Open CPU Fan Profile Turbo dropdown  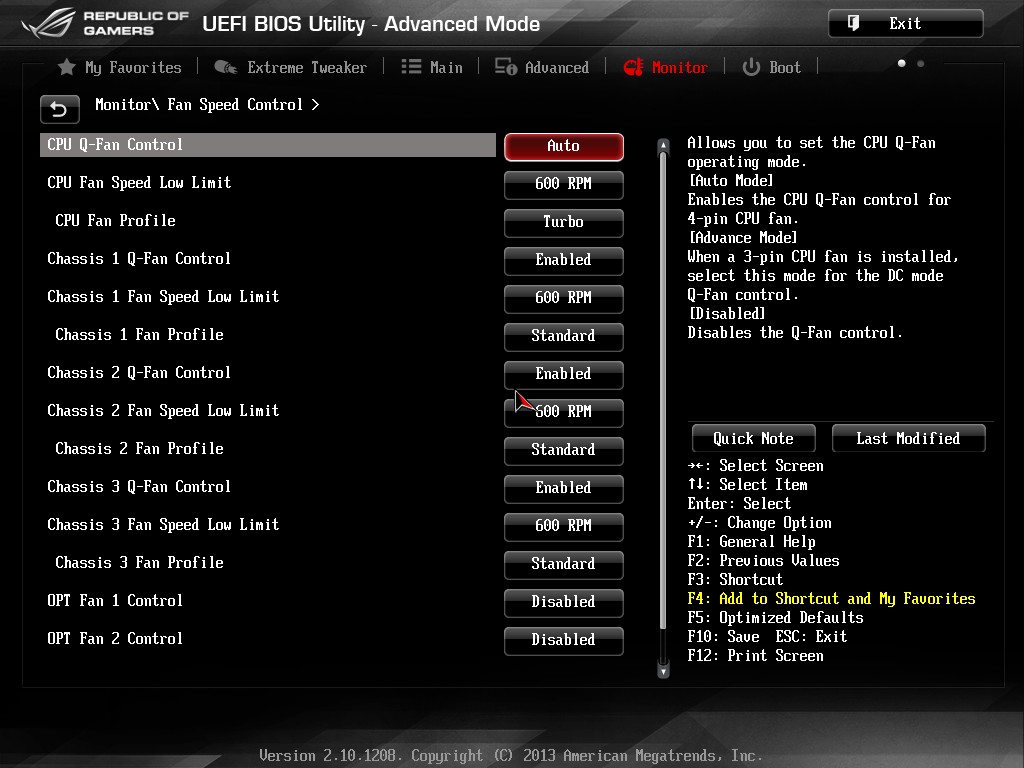coord(564,222)
